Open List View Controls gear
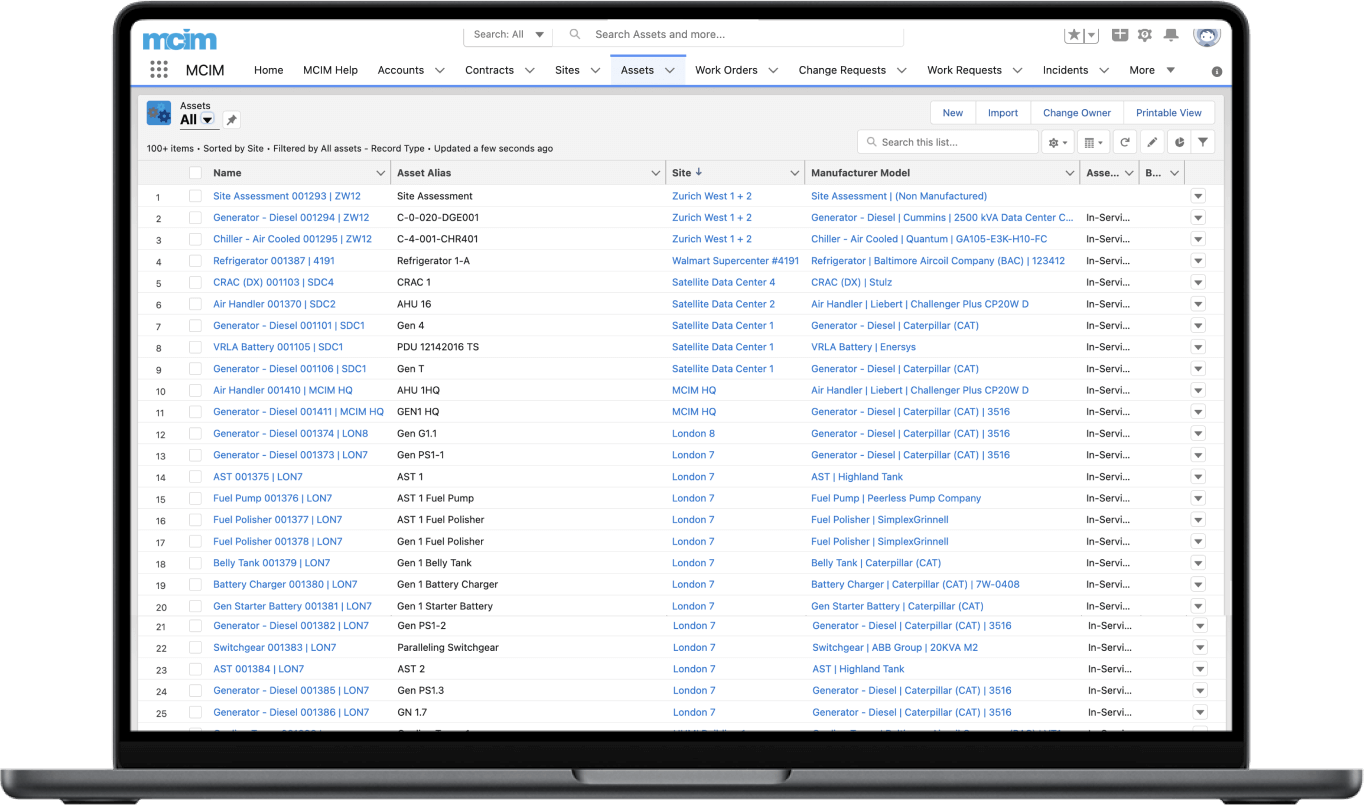This screenshot has width=1364, height=805. click(x=1058, y=142)
